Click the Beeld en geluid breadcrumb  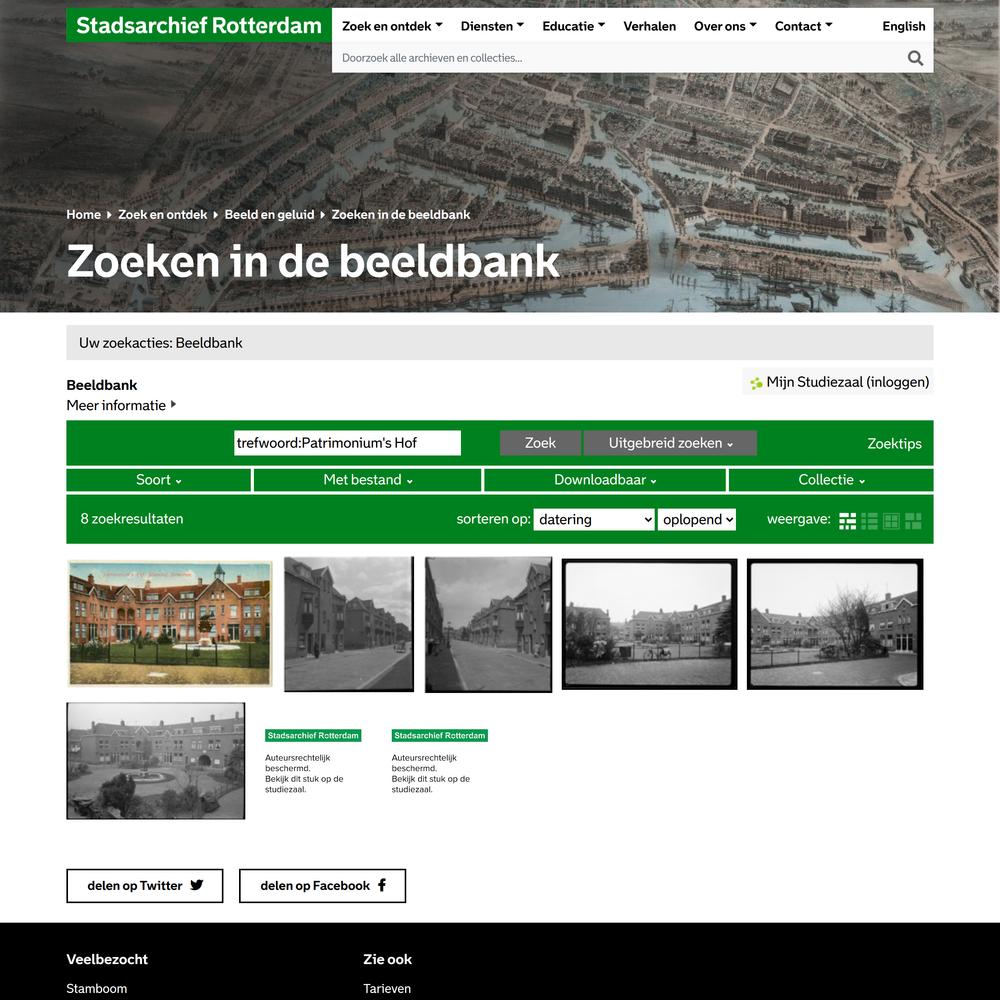tap(269, 215)
